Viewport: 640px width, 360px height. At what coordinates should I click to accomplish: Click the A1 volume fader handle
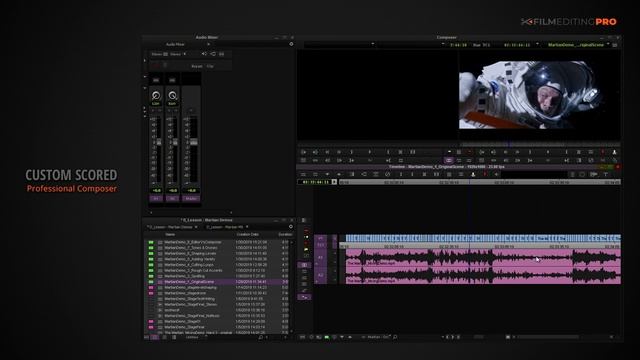pos(159,142)
